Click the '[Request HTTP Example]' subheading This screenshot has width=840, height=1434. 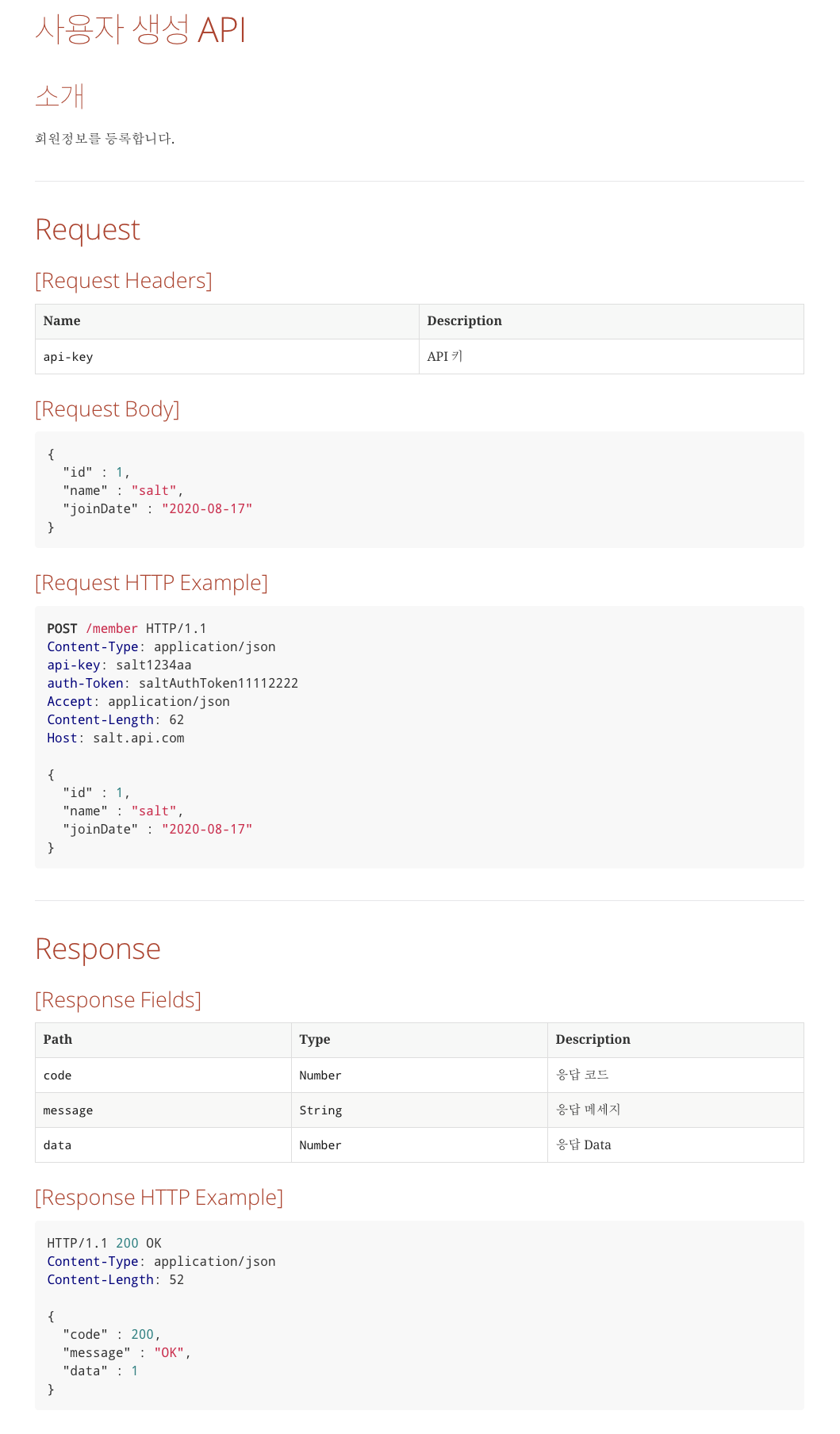152,583
